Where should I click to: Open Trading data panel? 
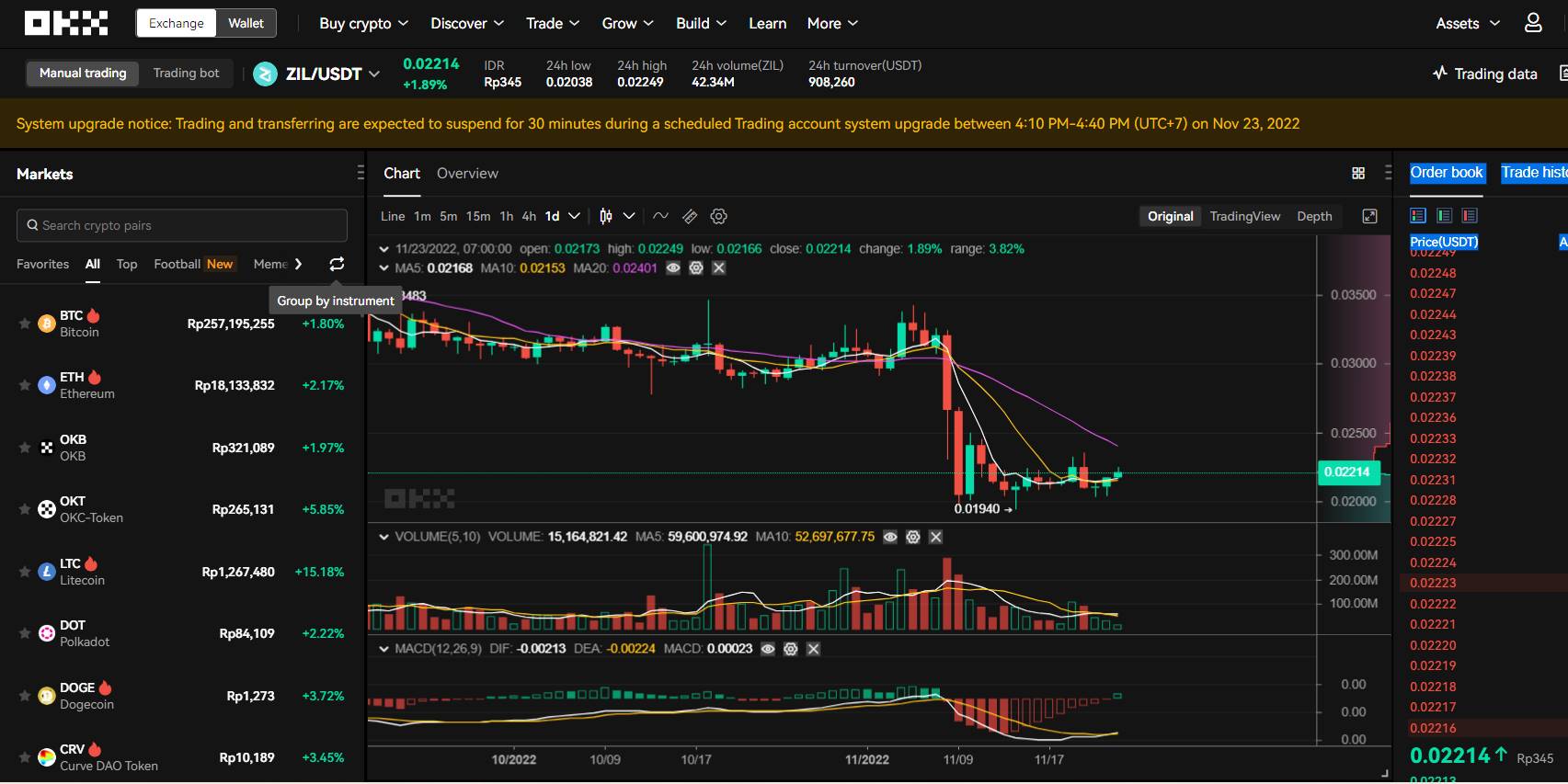coord(1484,74)
